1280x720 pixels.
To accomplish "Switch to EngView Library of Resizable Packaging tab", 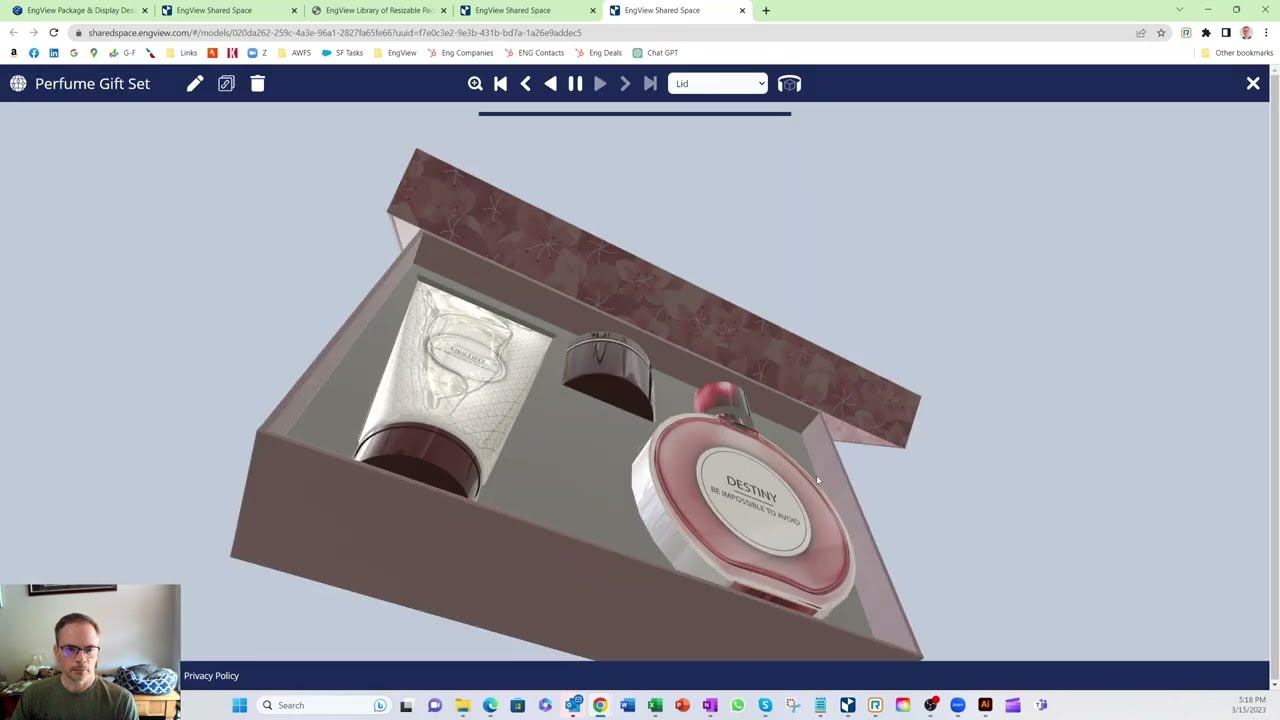I will (x=379, y=10).
